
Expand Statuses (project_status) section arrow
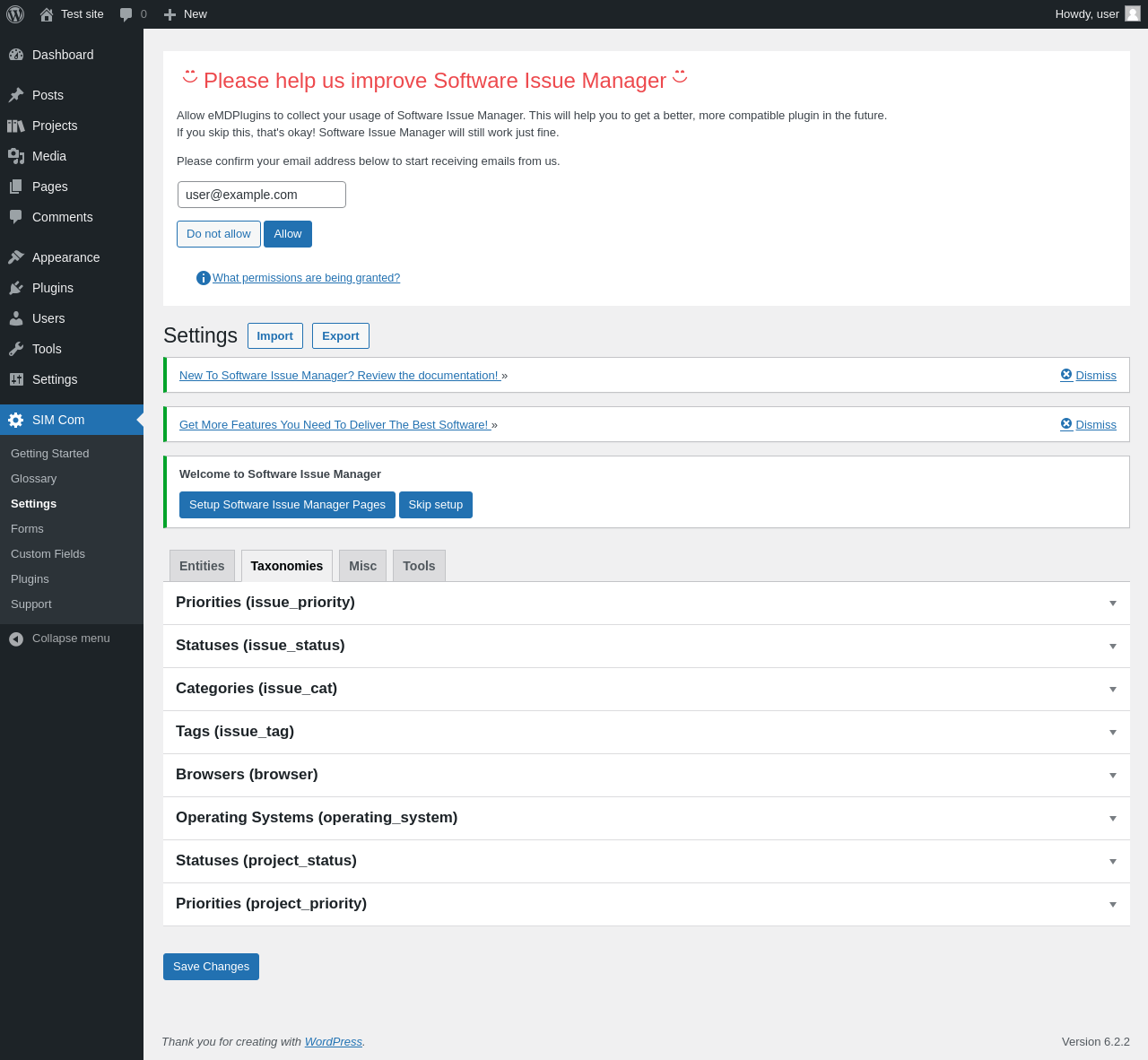pos(1113,862)
